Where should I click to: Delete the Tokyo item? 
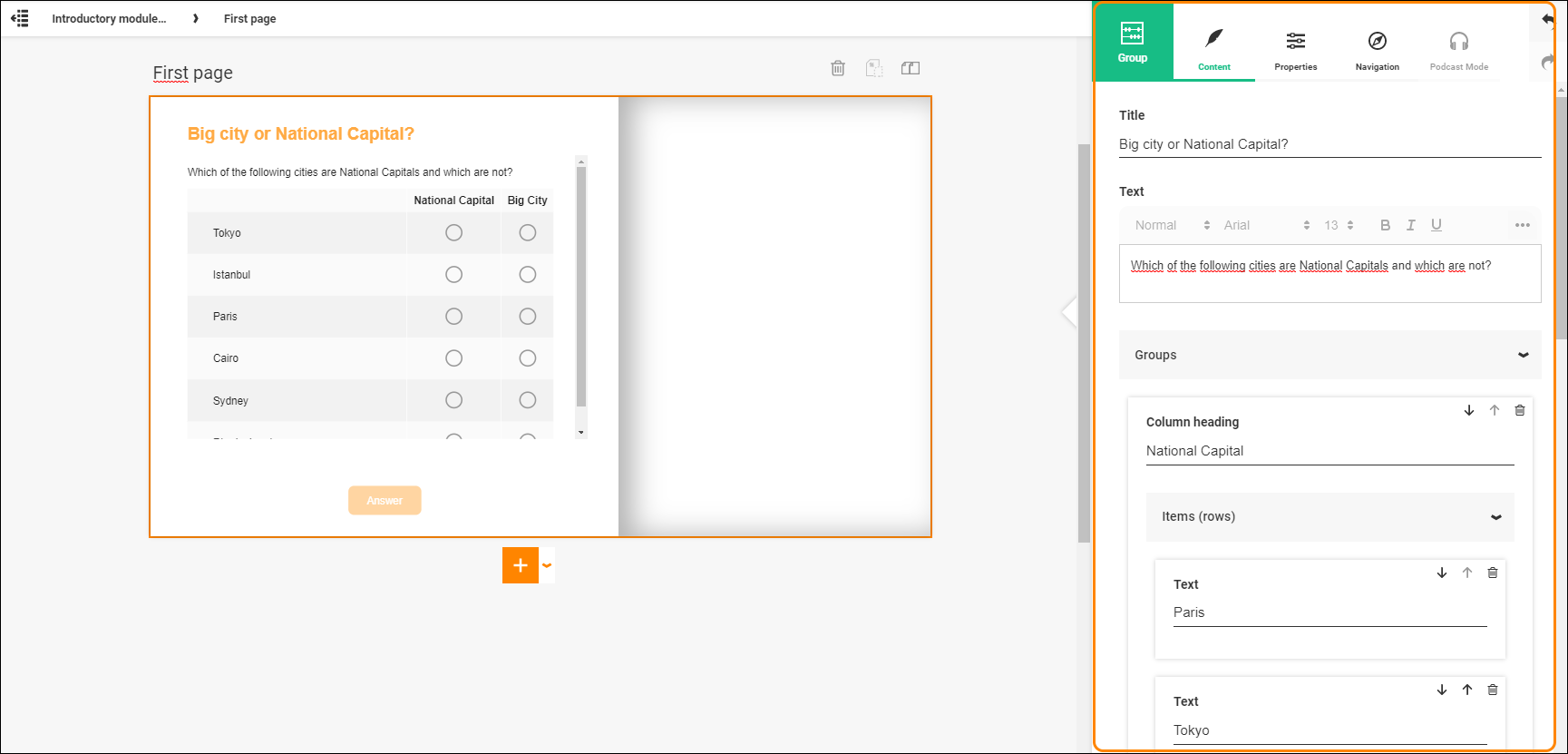(1493, 690)
